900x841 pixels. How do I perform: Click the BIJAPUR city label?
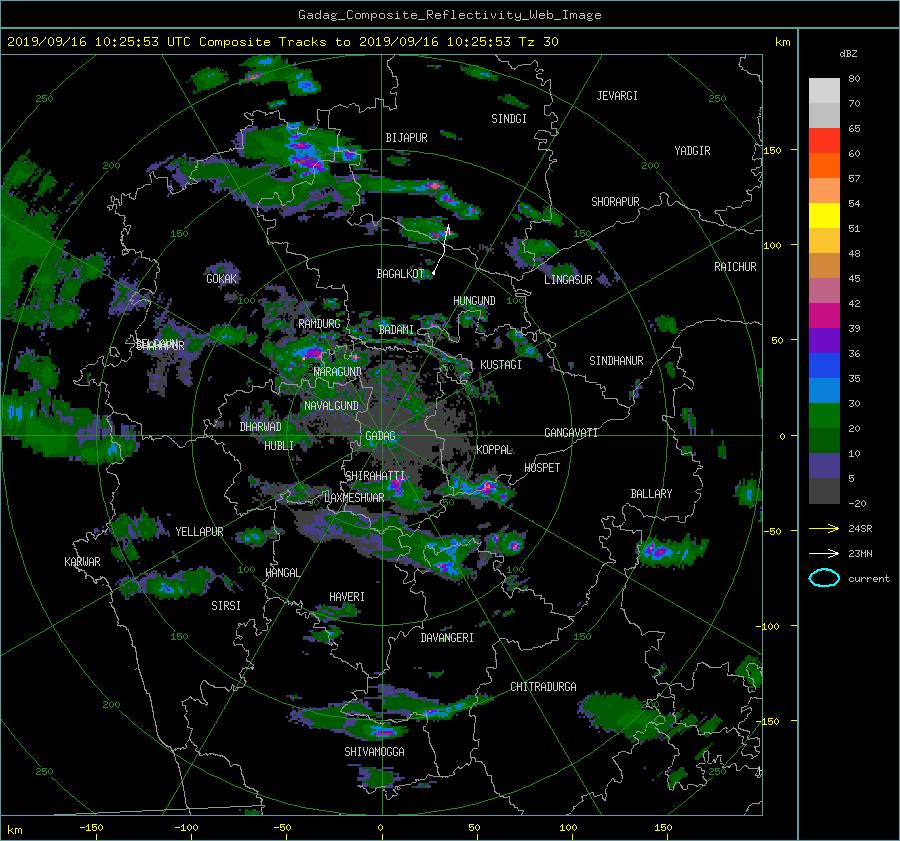(406, 138)
